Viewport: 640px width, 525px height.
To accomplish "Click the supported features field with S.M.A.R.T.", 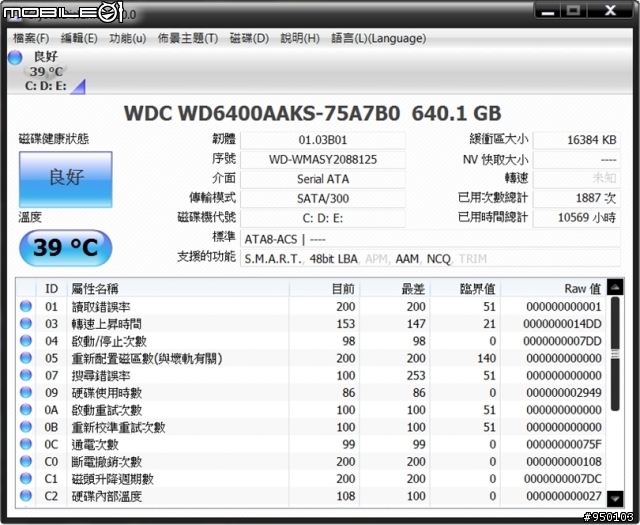I will pyautogui.click(x=431, y=259).
